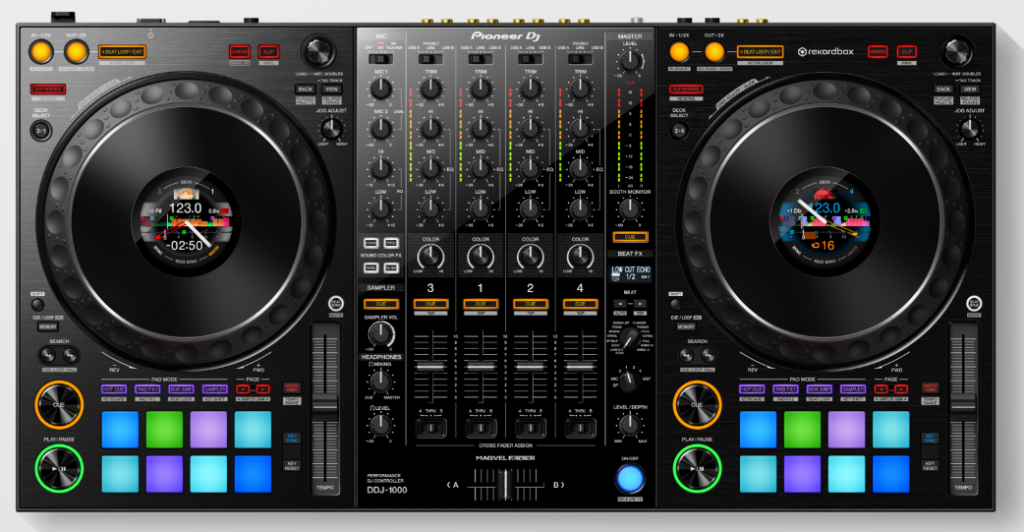The image size is (1024, 532).
Task: Click channel 1 crossfader assign switch
Action: click(481, 428)
